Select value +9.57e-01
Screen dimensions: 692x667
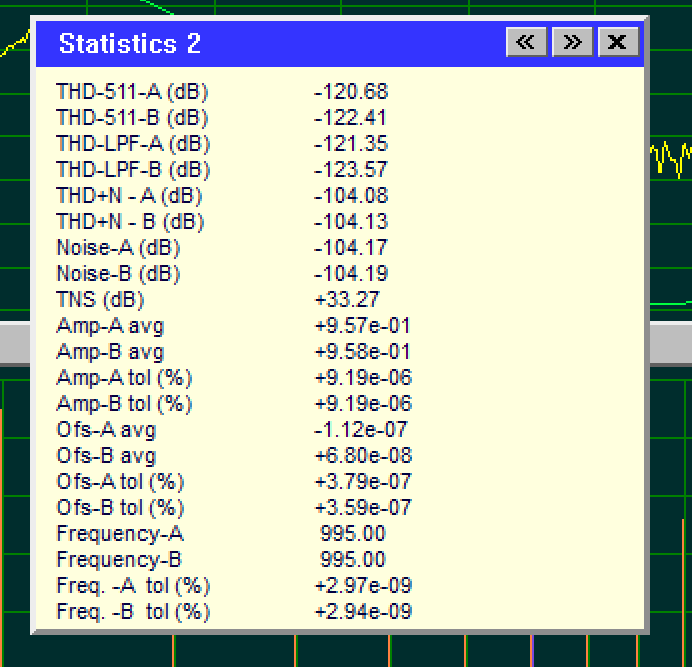pos(362,326)
